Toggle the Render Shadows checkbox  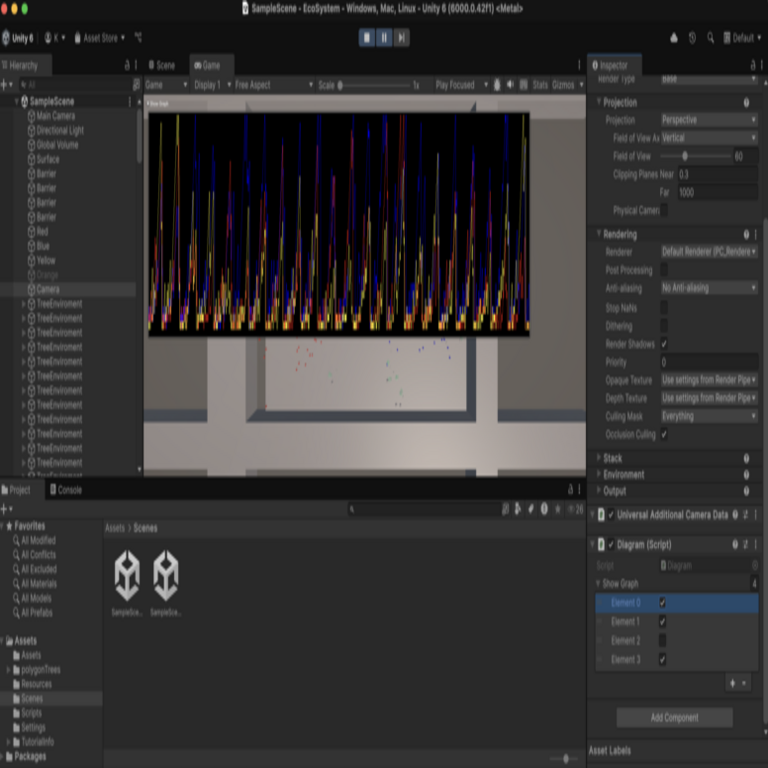(664, 344)
